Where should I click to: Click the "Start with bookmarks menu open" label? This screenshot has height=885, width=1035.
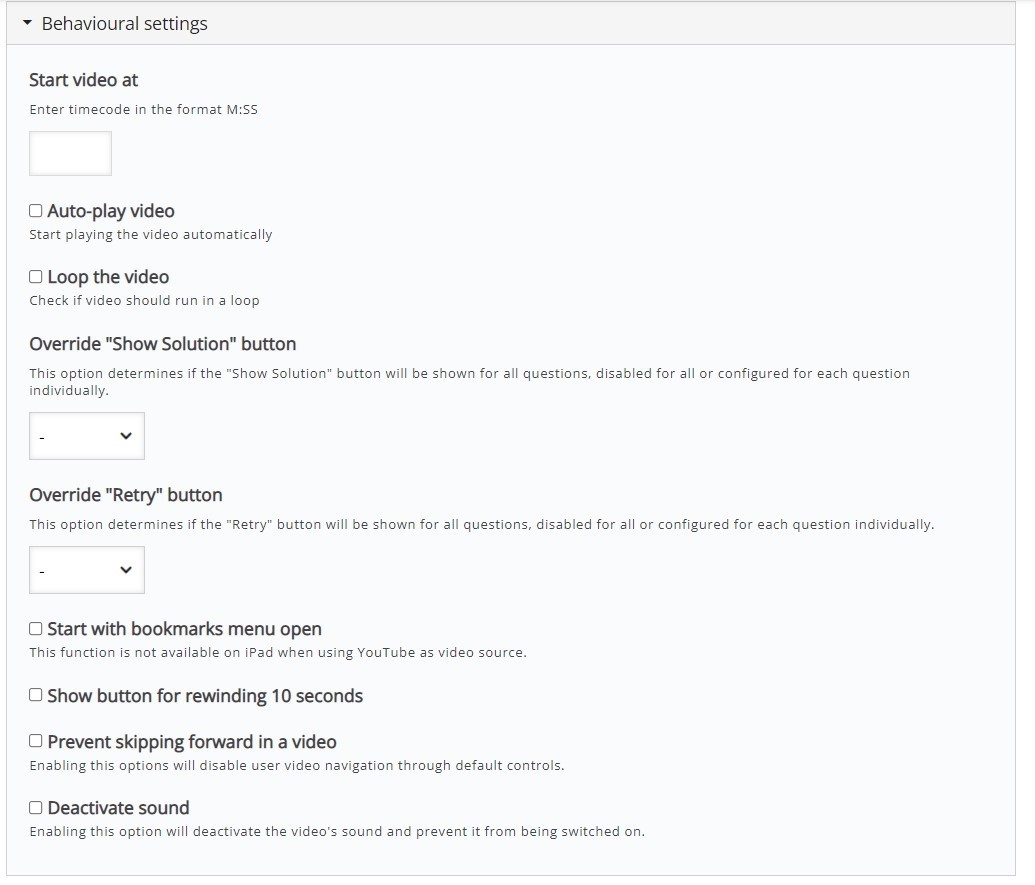(185, 629)
